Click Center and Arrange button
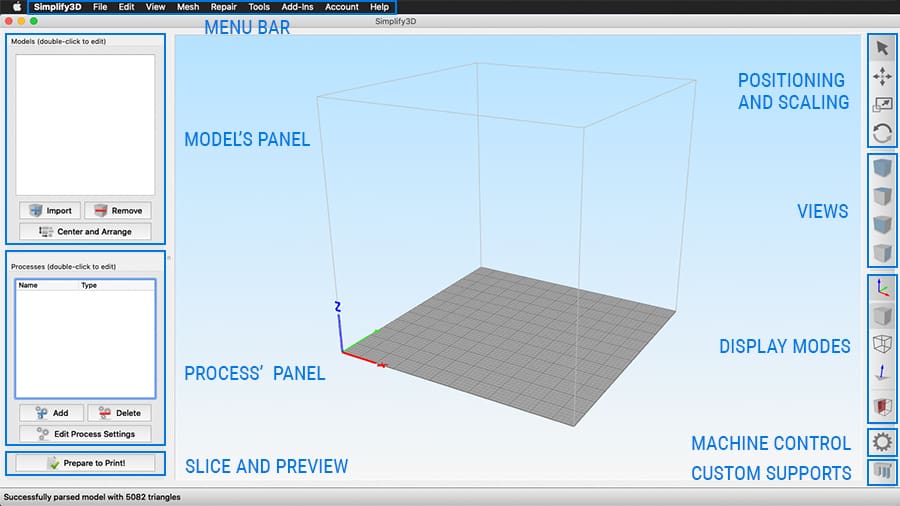The width and height of the screenshot is (900, 506). coord(85,232)
